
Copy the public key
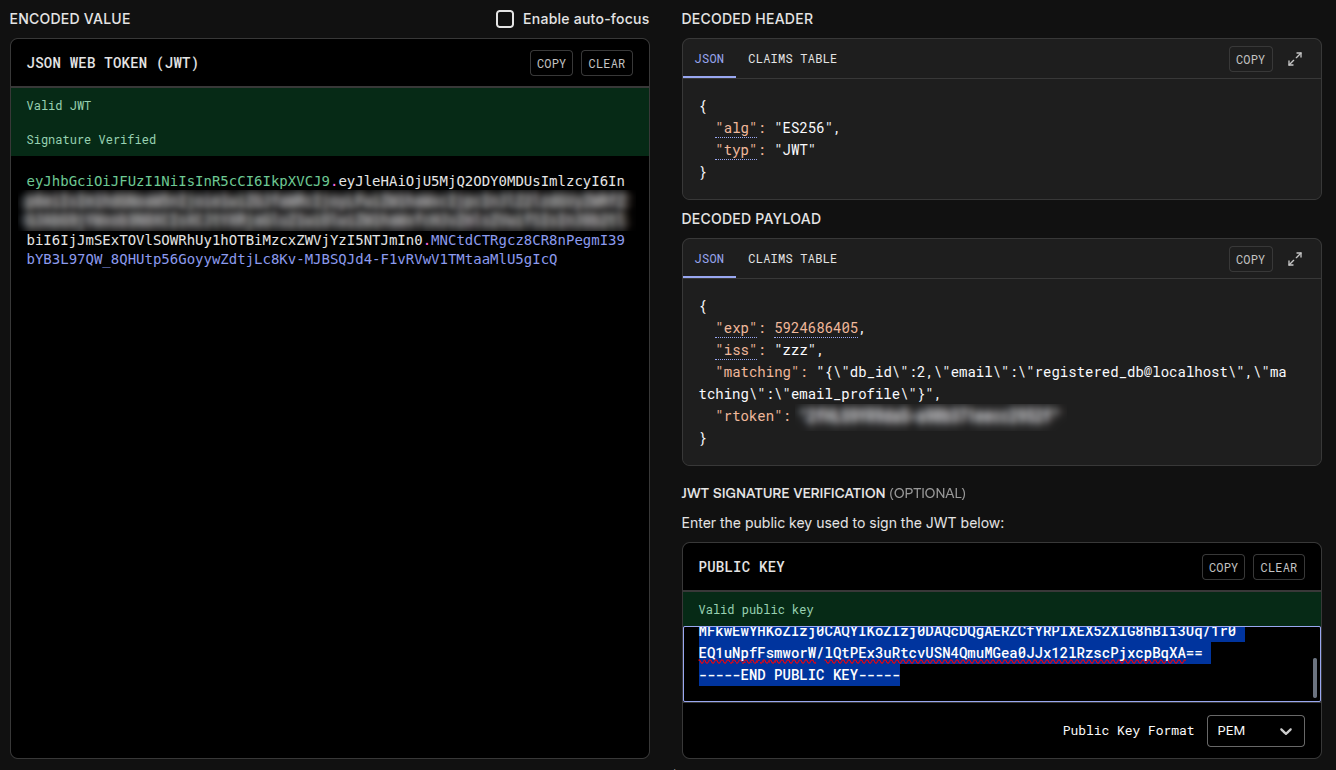[x=1223, y=567]
